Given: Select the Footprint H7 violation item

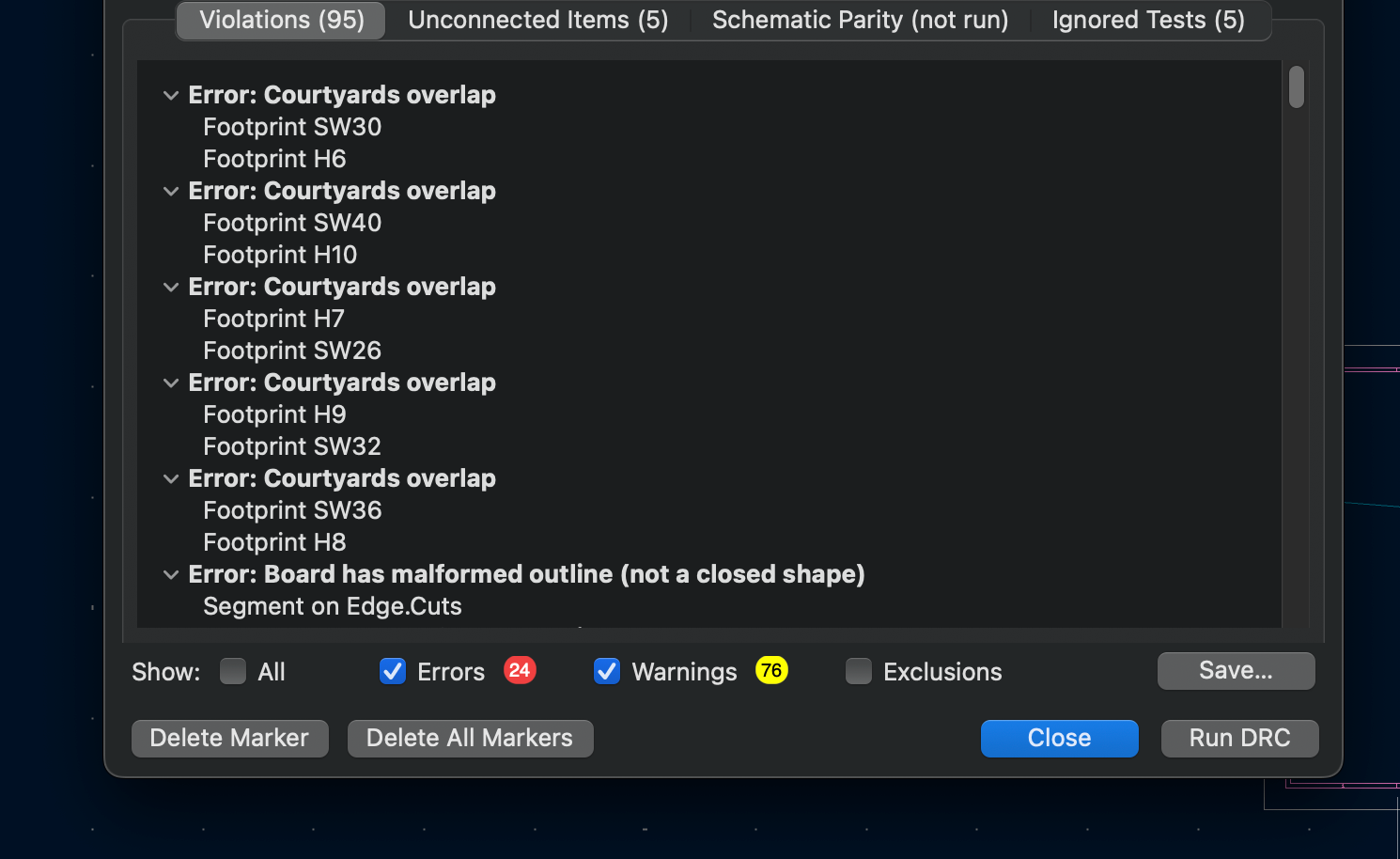Looking at the screenshot, I should pos(273,319).
